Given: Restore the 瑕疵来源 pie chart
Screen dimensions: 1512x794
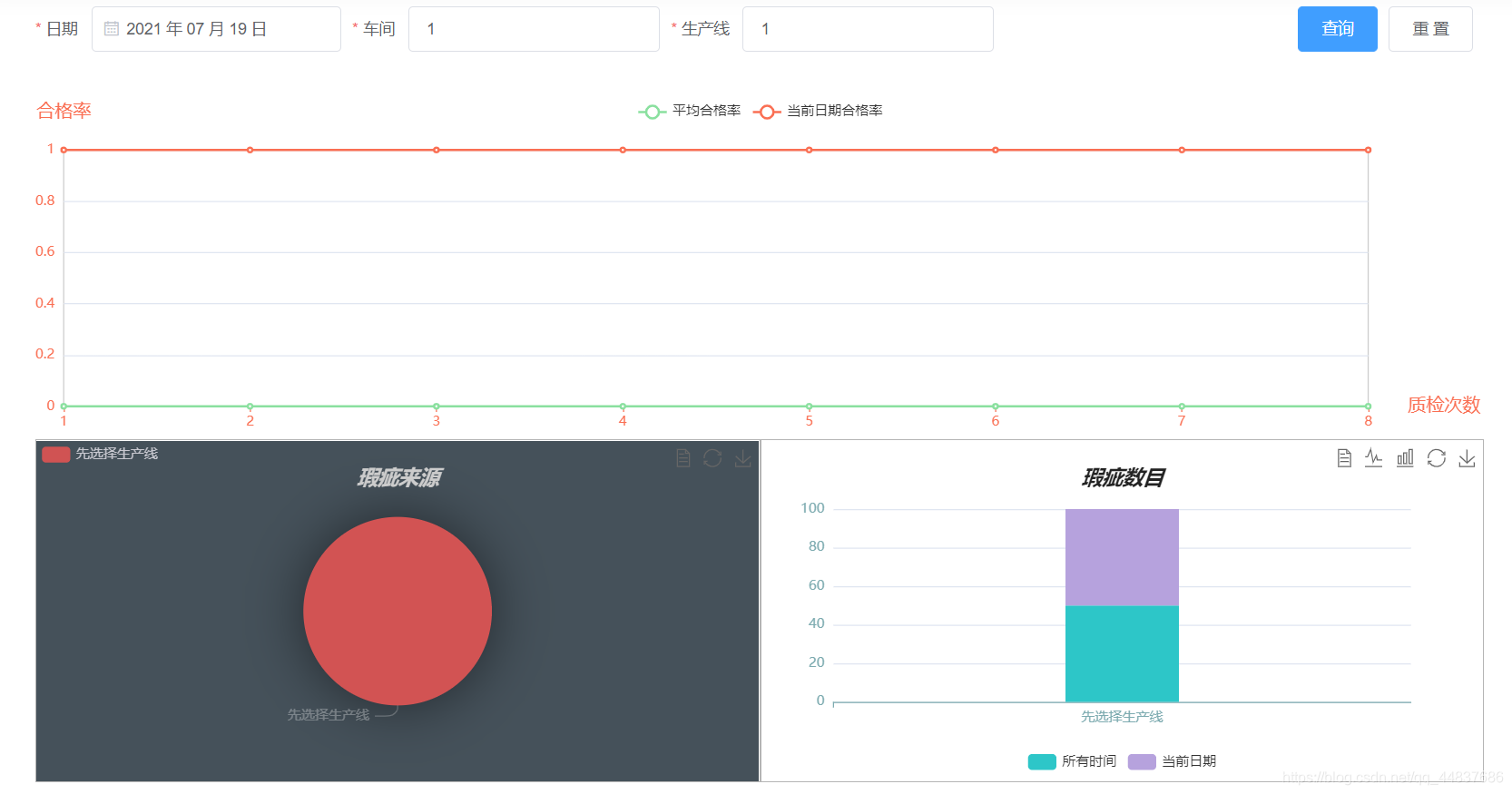Looking at the screenshot, I should coord(712,458).
